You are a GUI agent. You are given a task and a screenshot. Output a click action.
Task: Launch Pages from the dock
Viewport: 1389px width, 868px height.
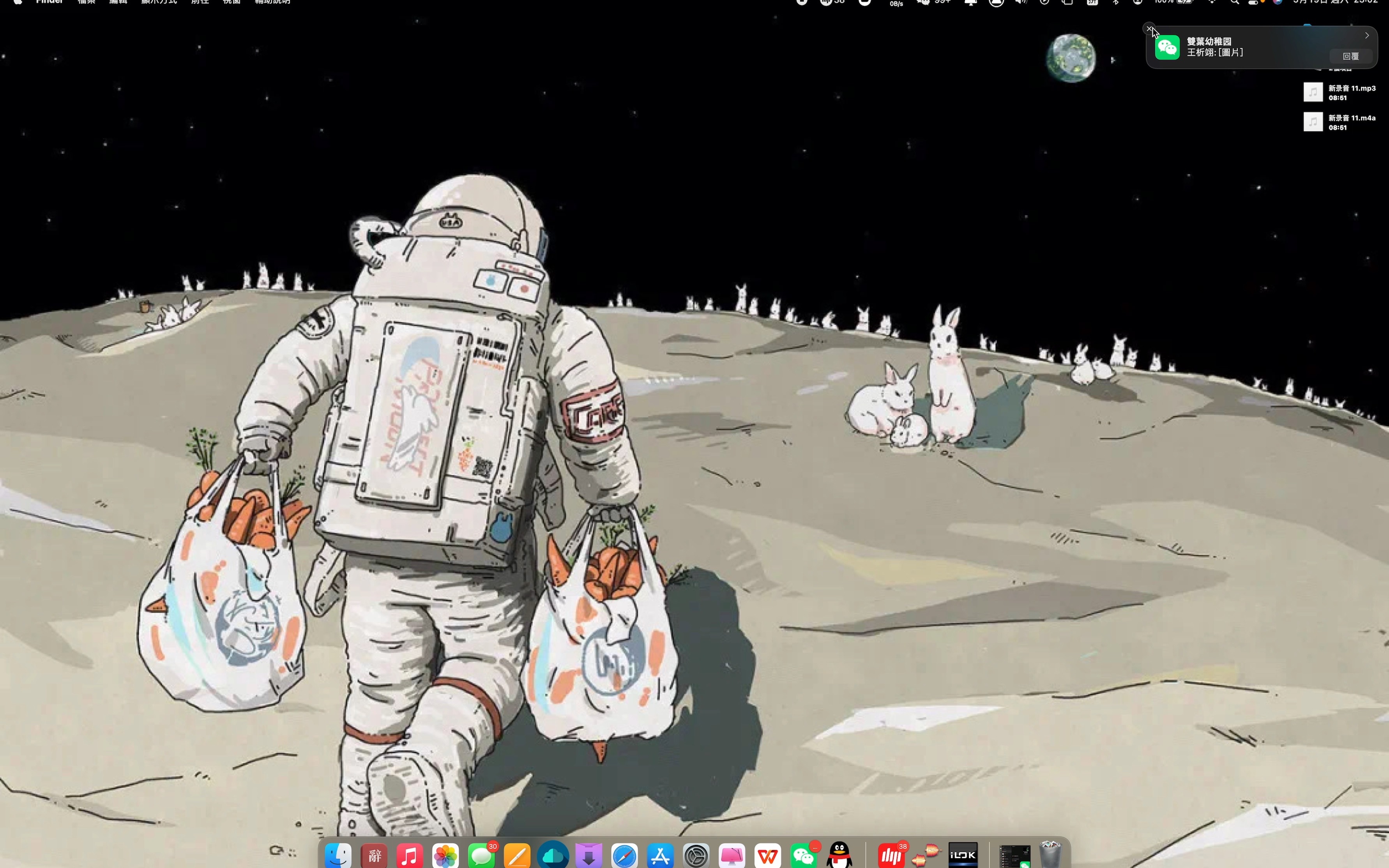[x=517, y=856]
